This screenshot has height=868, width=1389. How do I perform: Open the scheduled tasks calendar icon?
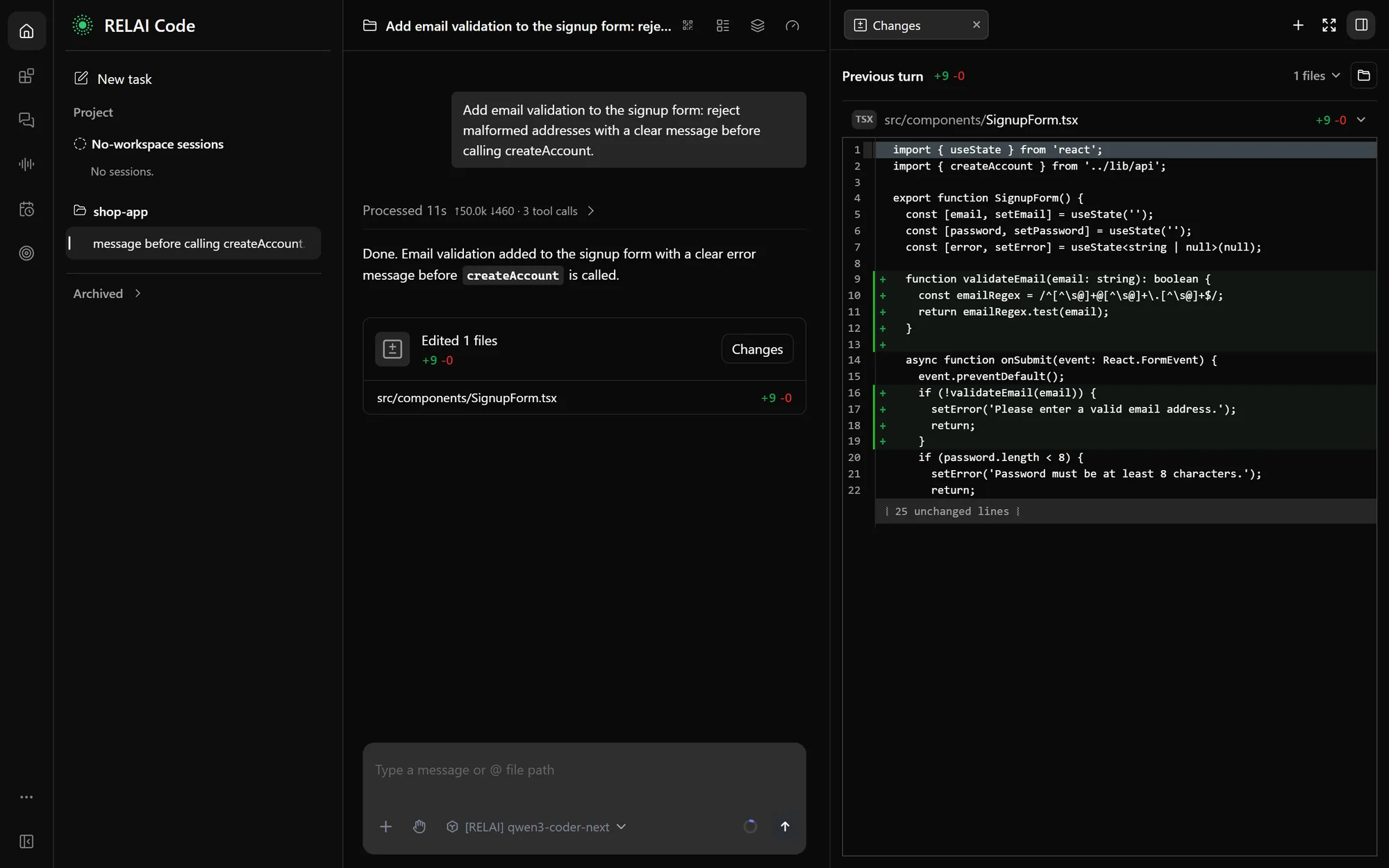tap(26, 209)
